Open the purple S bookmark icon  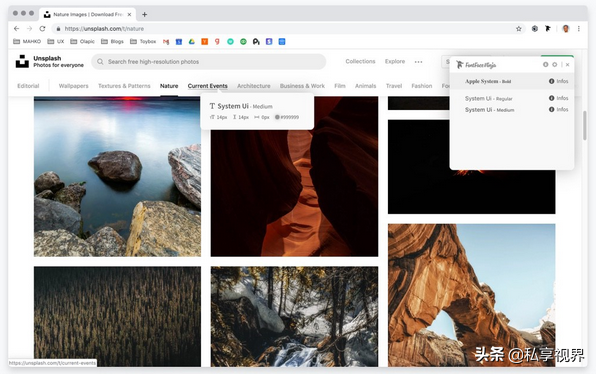click(269, 41)
